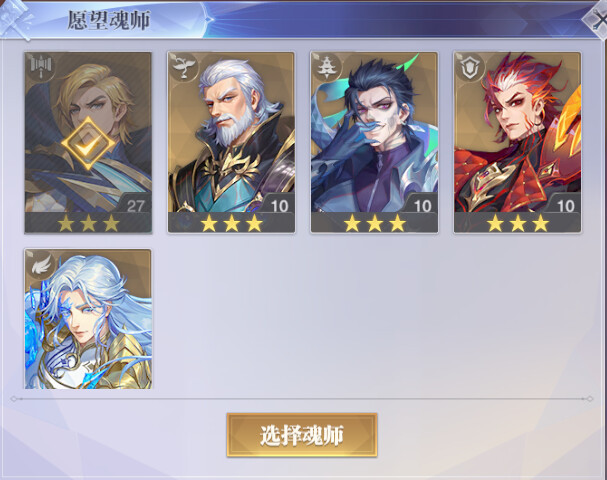Click the gold checkmark on blond hero

88,144
